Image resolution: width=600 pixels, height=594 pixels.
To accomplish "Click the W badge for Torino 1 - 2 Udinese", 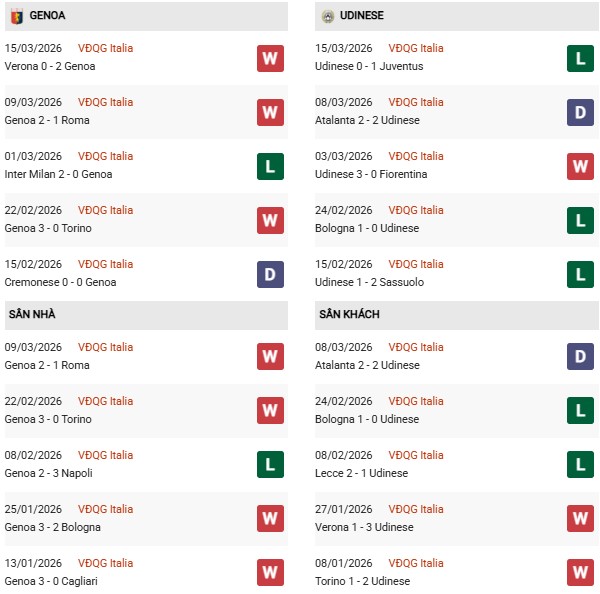I will click(x=580, y=573).
